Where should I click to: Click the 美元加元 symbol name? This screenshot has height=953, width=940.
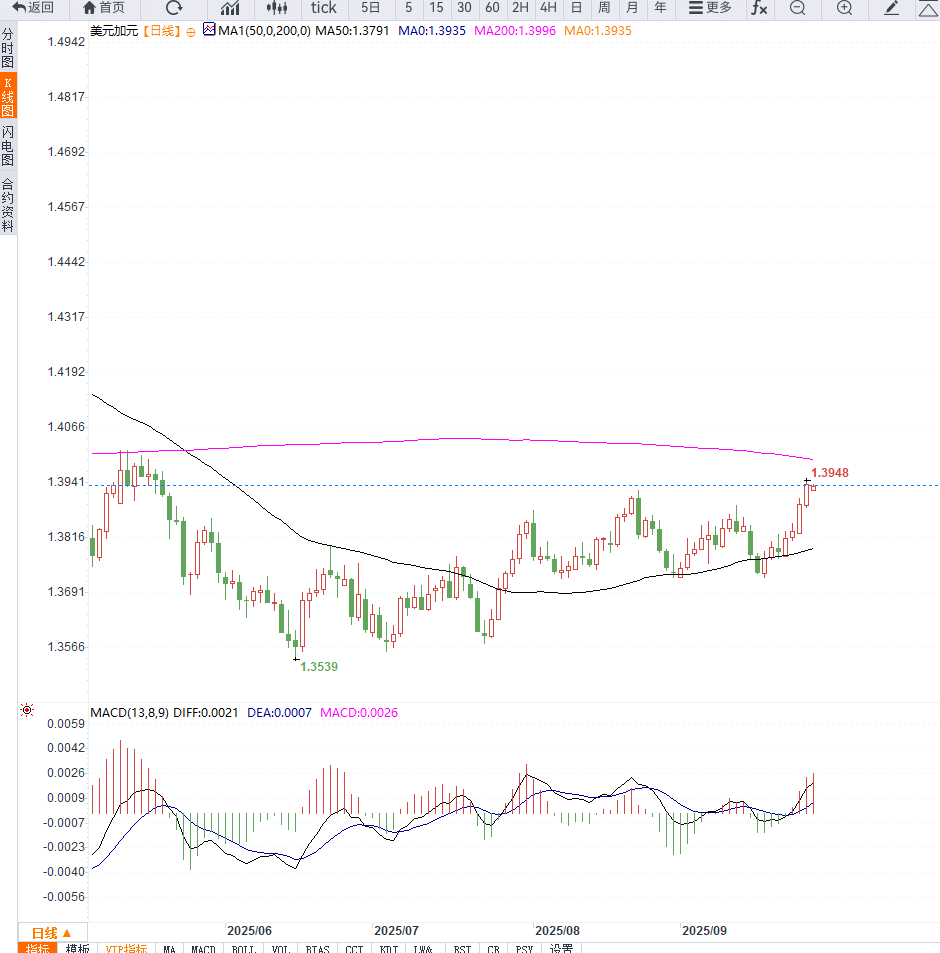114,30
